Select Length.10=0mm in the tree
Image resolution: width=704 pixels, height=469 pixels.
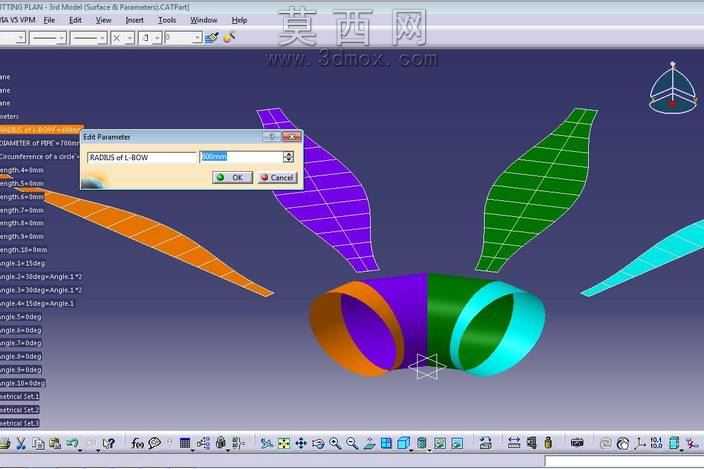coord(23,250)
